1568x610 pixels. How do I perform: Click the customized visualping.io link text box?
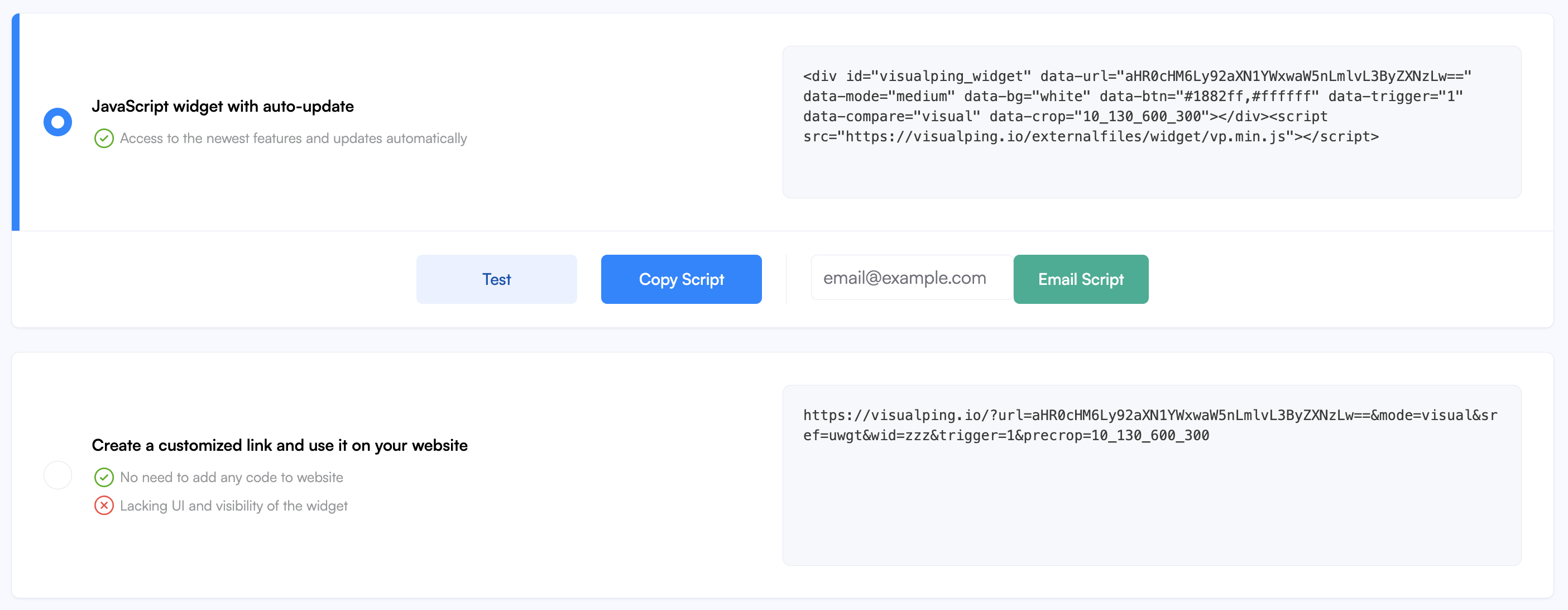(1152, 475)
